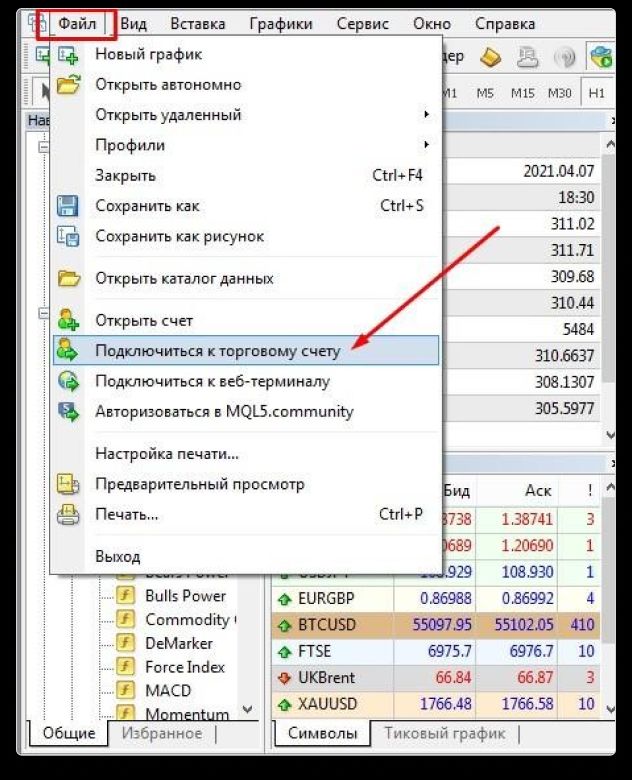The width and height of the screenshot is (632, 780).
Task: Select the M30 timeframe button
Action: pyautogui.click(x=559, y=93)
